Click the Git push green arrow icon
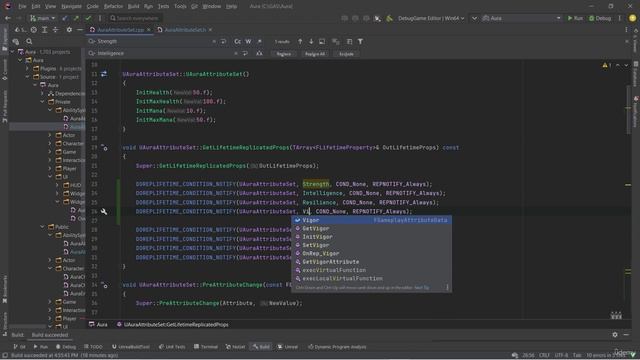The height and width of the screenshot is (360, 640). (x=76, y=18)
